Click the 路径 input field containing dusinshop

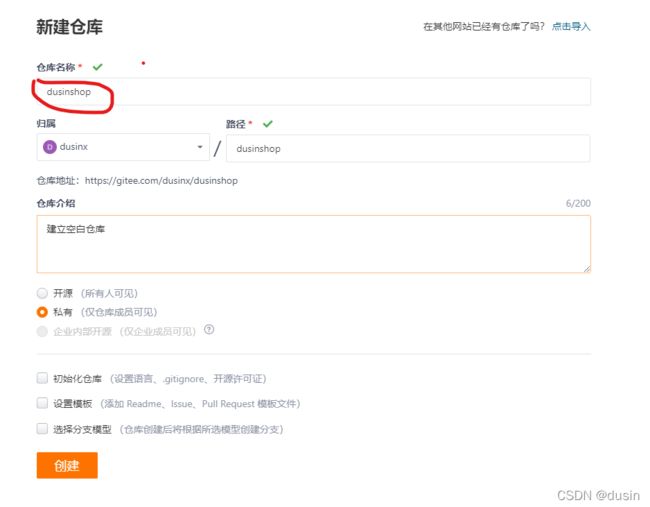click(x=408, y=148)
